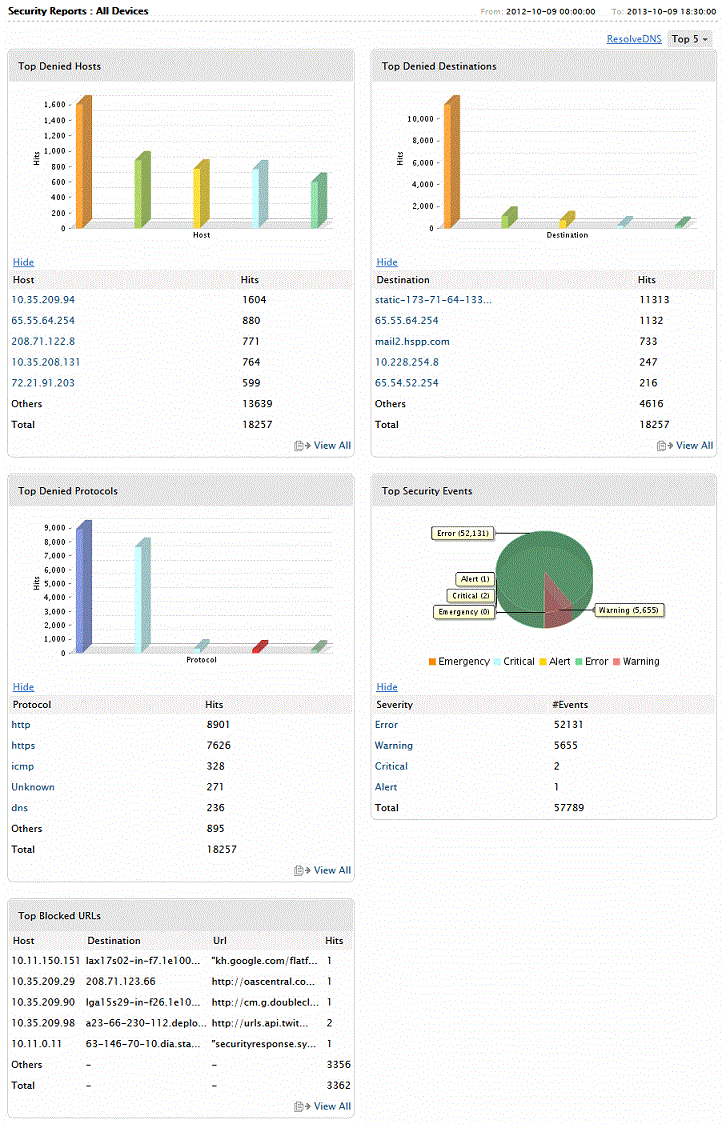This screenshot has width=726, height=1124.
Task: Open destination 10.228.254.8
Action: tap(406, 362)
